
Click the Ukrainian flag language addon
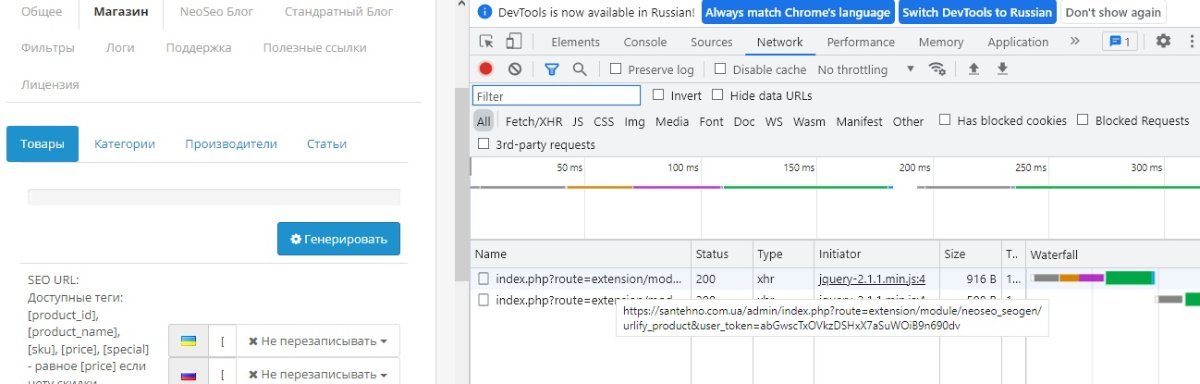click(x=187, y=341)
